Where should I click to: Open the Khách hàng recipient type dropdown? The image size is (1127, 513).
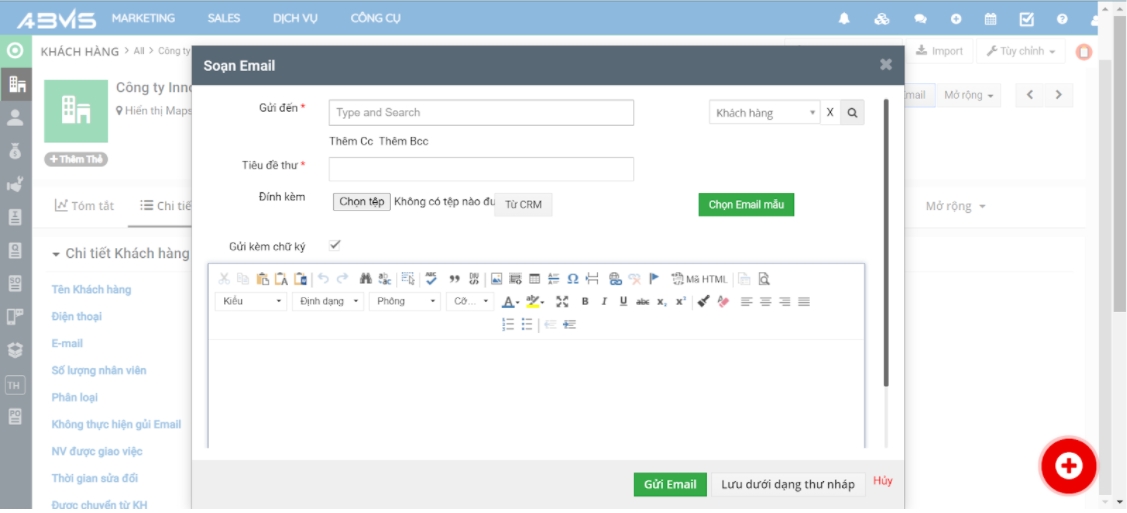point(765,113)
